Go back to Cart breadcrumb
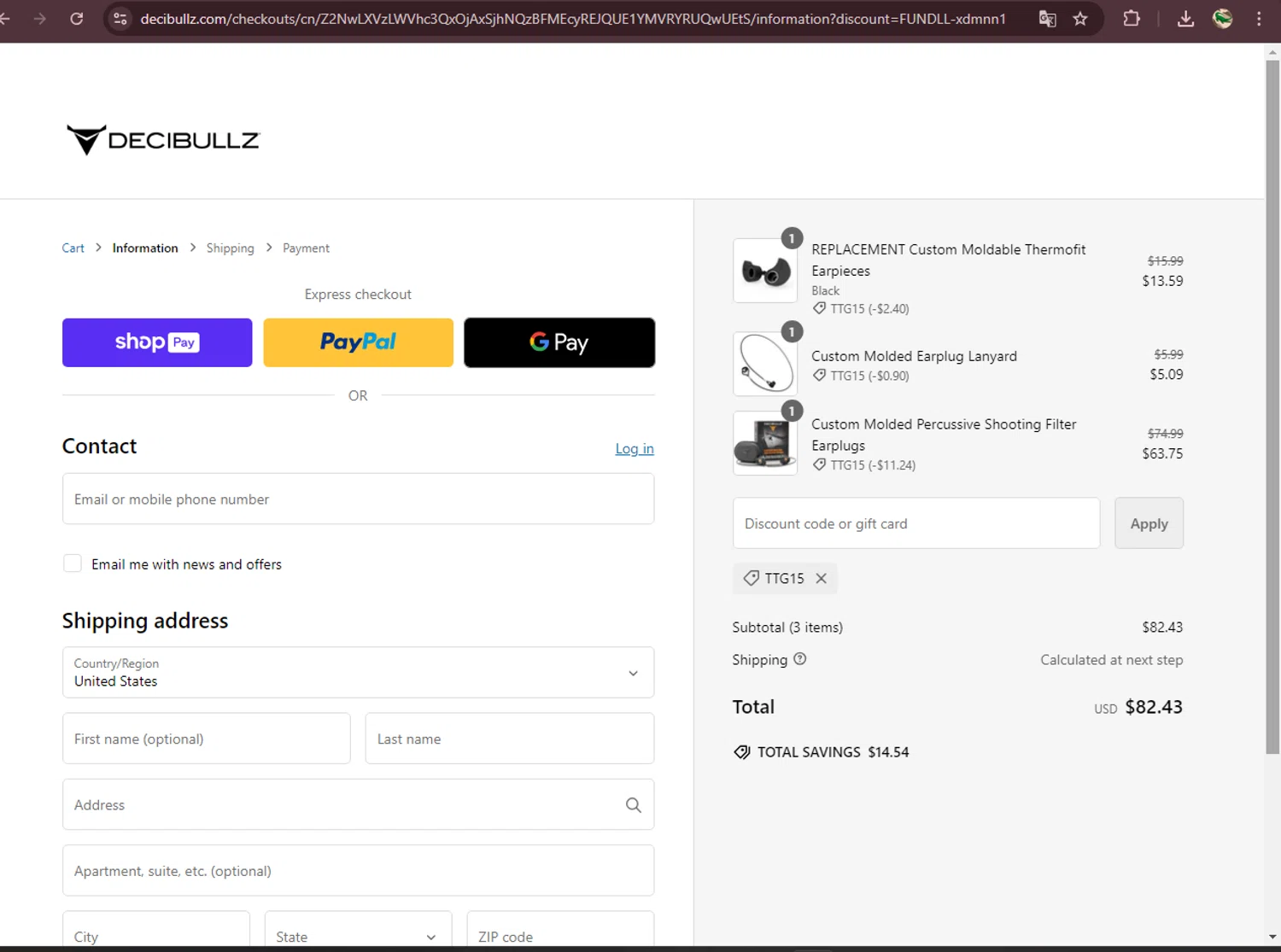 click(x=73, y=248)
